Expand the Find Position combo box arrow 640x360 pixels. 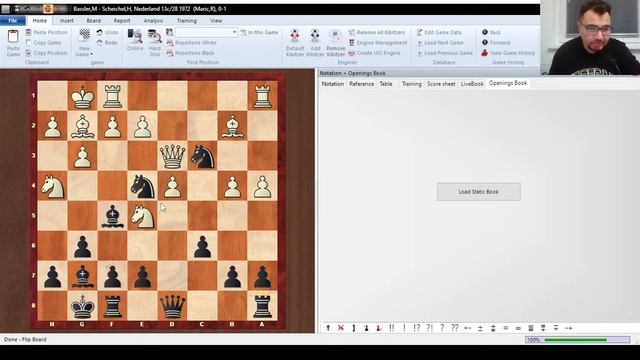[x=234, y=32]
